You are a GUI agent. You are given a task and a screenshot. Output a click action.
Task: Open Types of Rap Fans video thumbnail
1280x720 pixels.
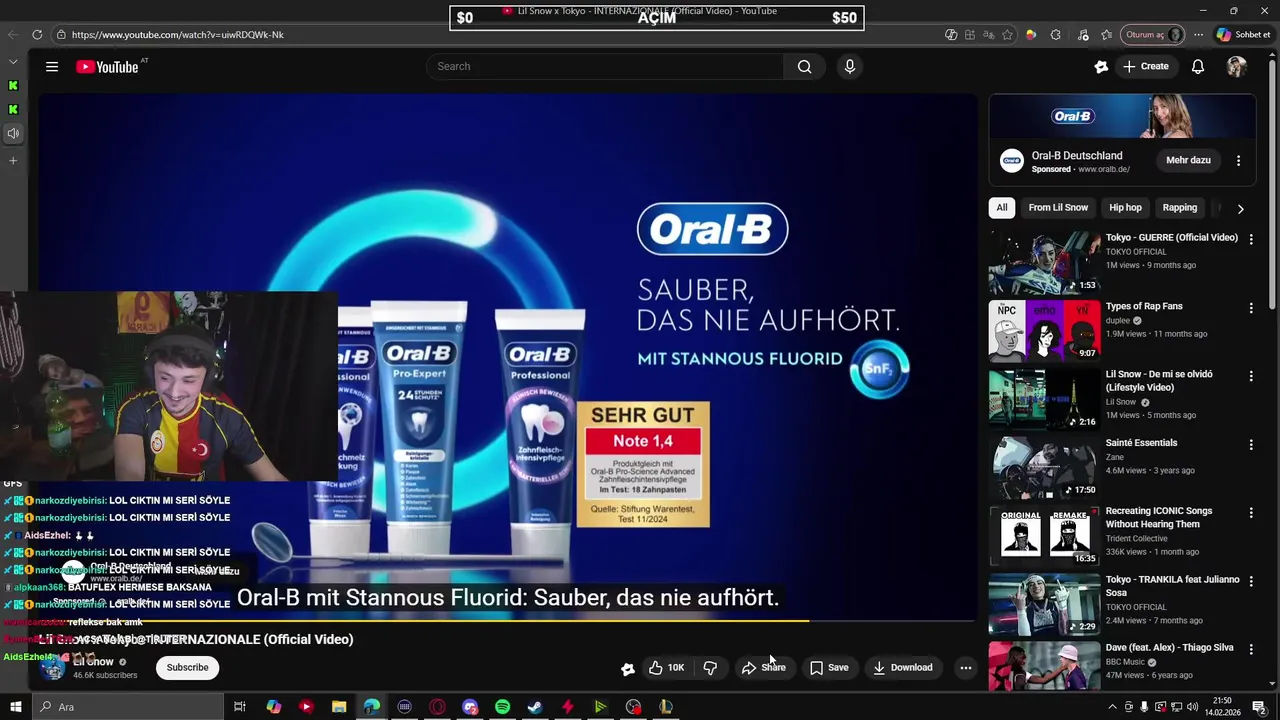pos(1044,331)
